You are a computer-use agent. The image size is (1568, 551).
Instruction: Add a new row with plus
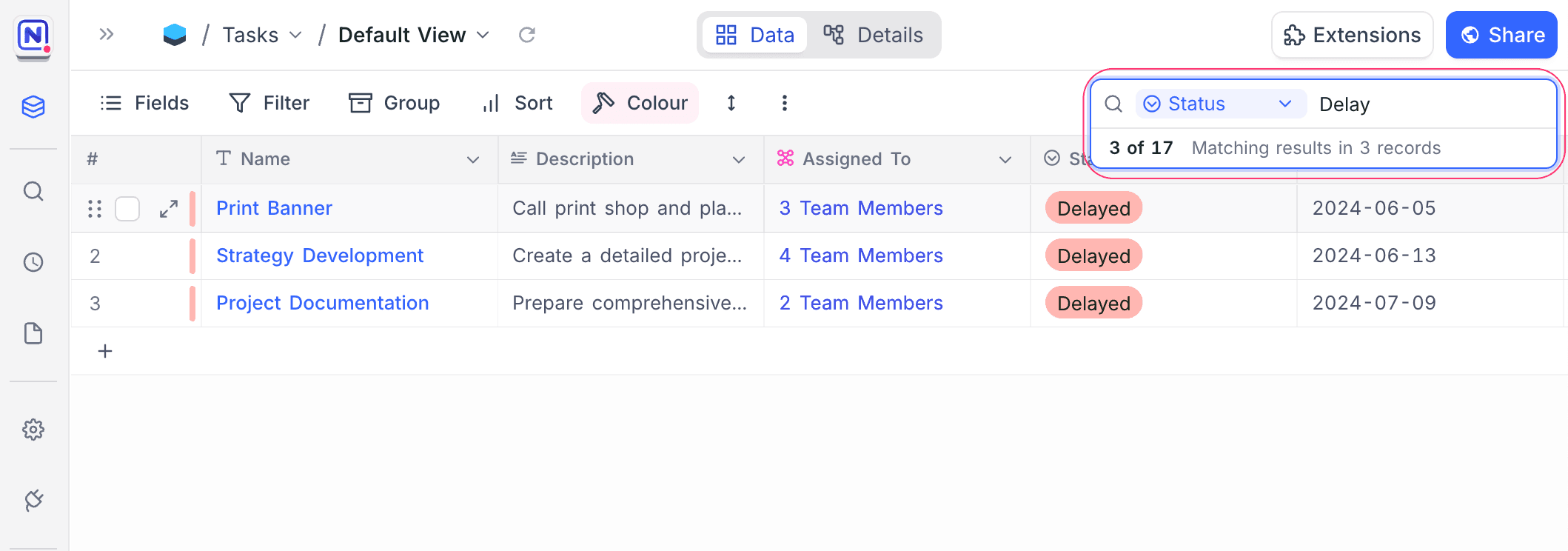[x=105, y=351]
